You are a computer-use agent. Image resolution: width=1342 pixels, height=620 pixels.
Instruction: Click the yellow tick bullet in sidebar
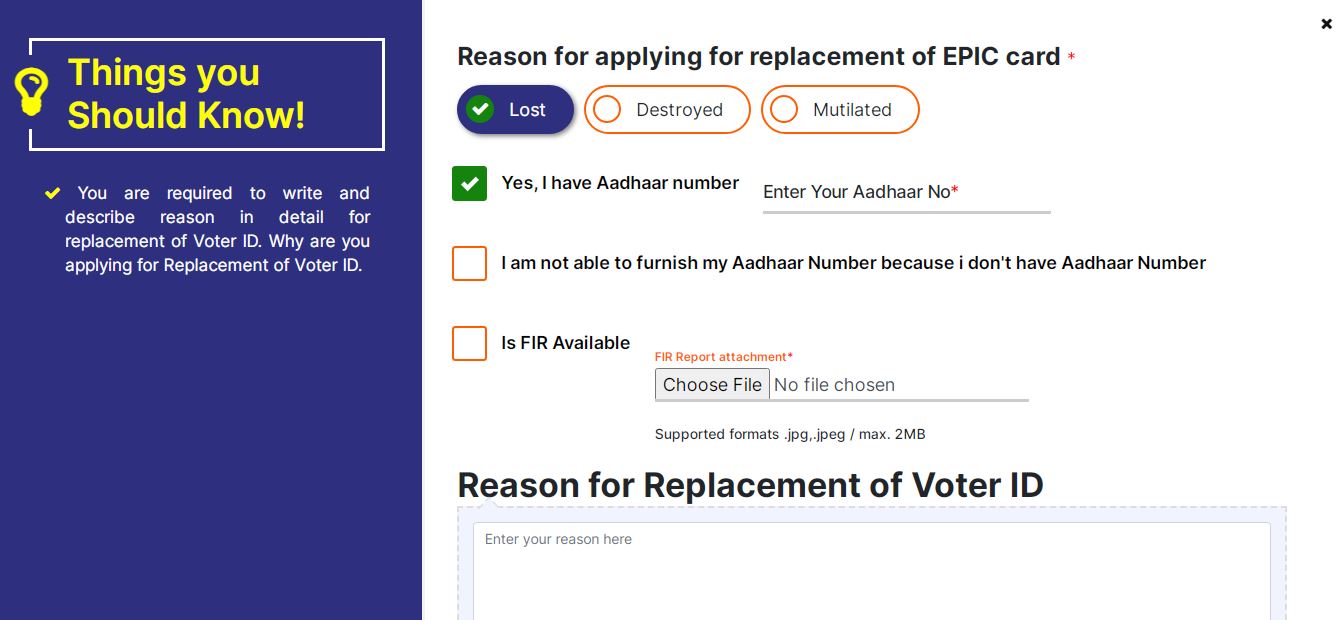click(x=53, y=193)
